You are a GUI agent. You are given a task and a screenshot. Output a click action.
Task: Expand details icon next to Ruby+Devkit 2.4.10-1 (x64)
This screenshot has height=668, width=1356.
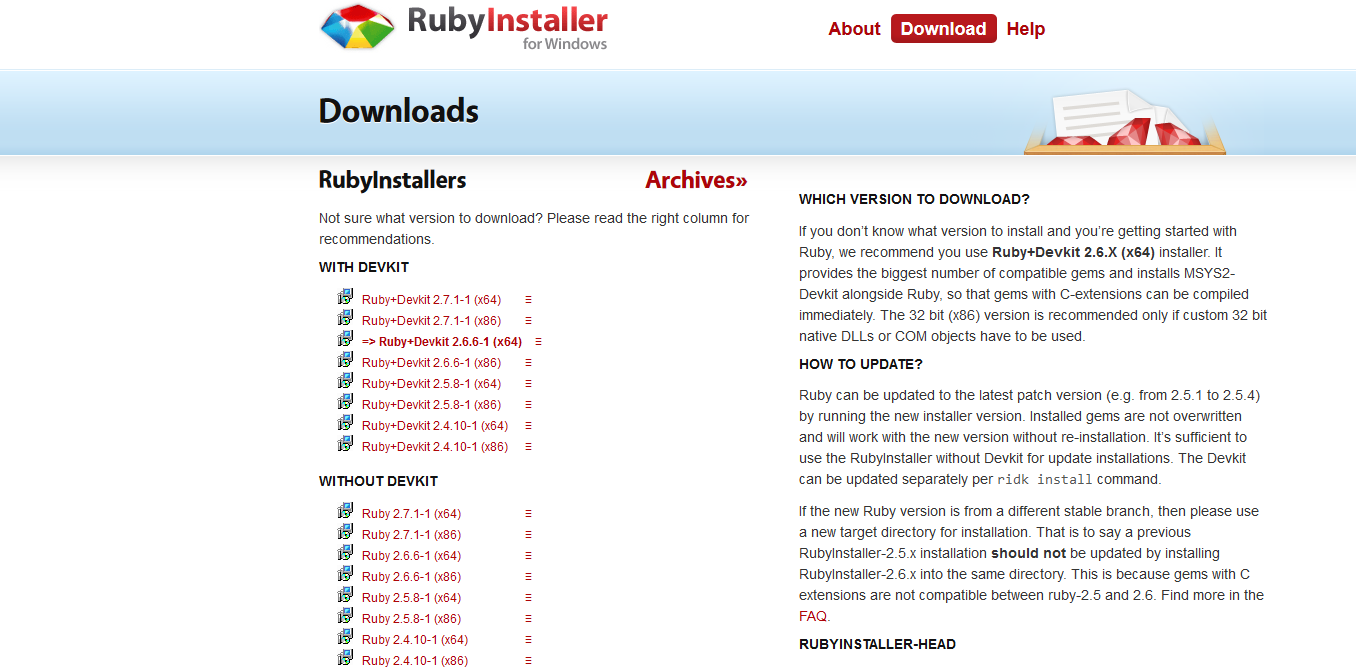(528, 426)
